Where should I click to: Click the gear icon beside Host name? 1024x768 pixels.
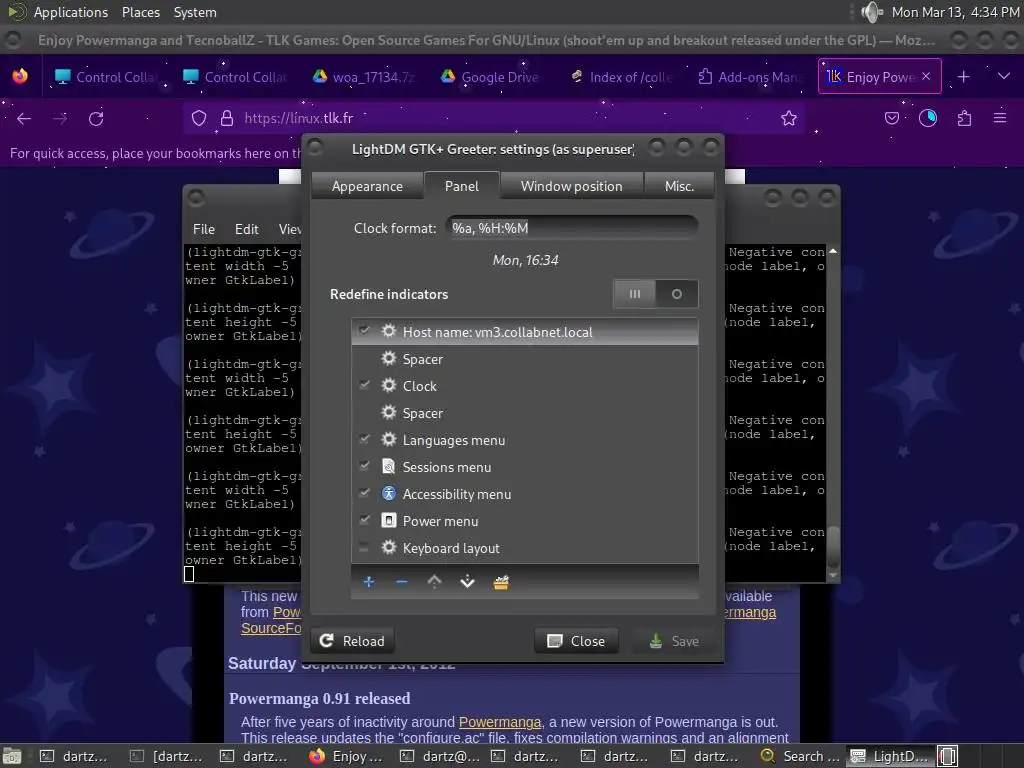(x=389, y=331)
